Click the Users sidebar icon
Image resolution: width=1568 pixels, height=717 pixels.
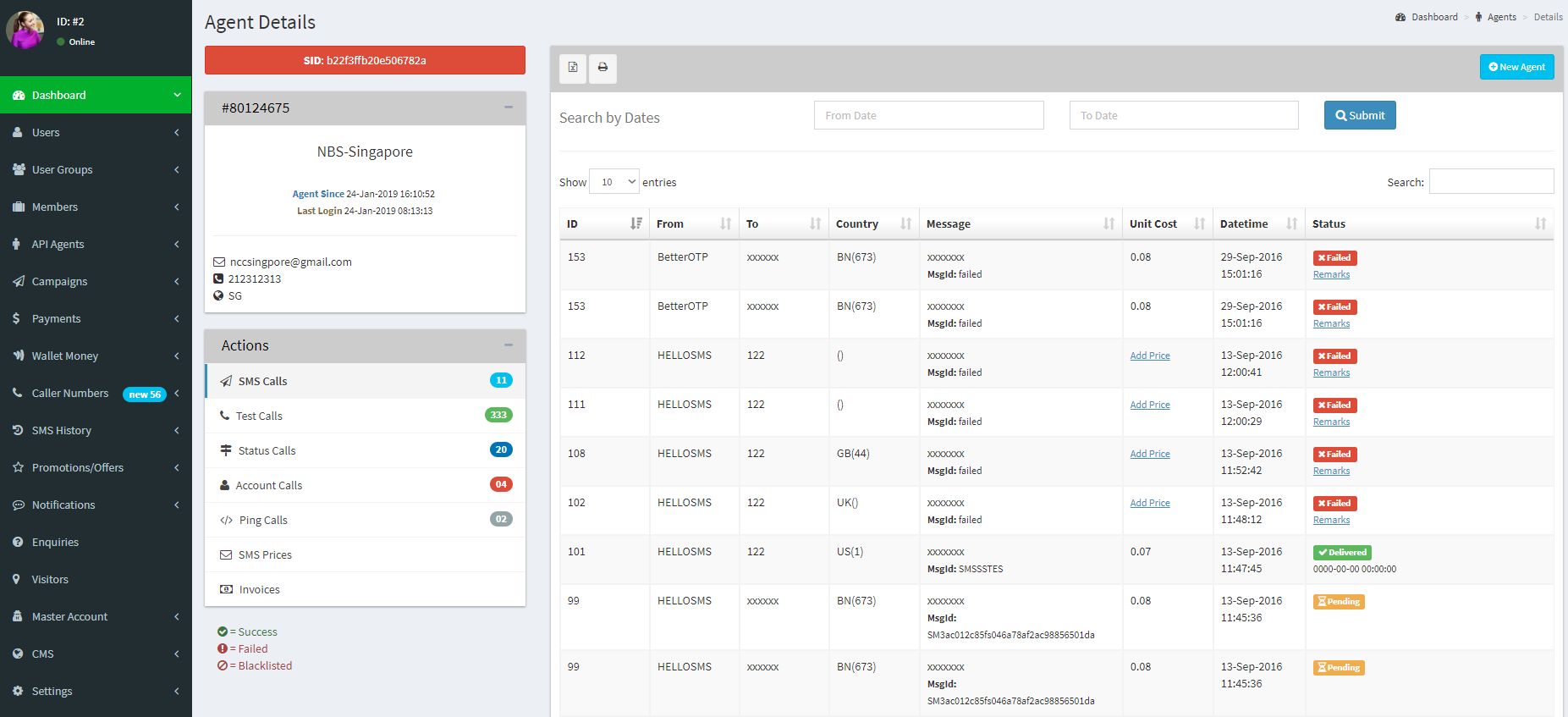[18, 132]
